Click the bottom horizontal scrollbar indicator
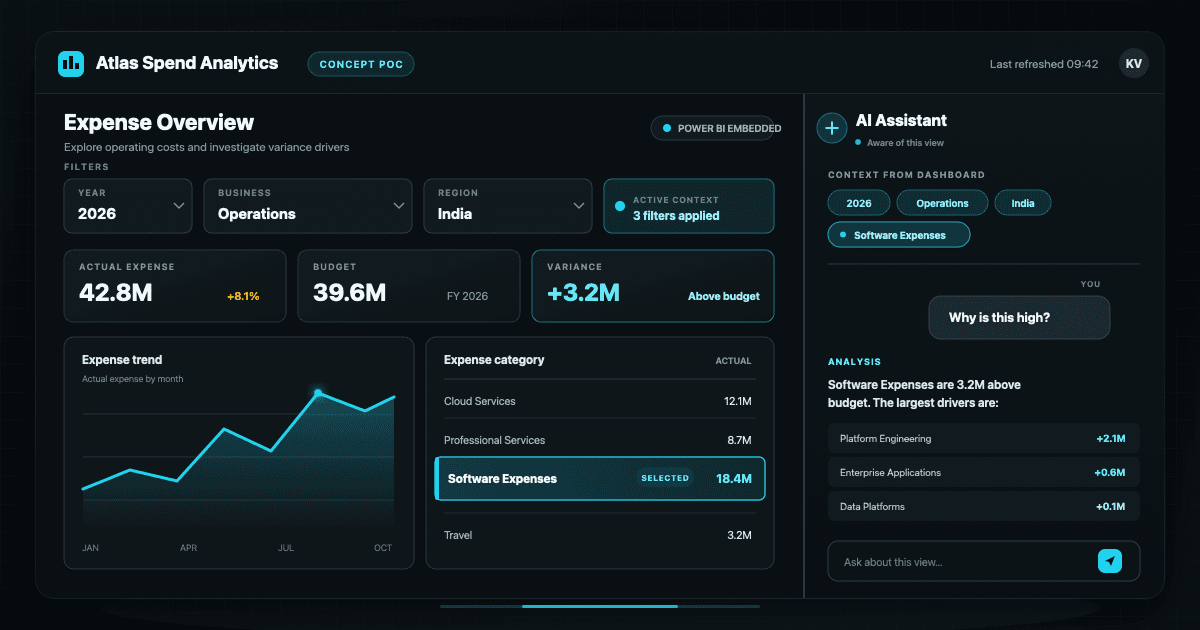The image size is (1200, 630). tap(600, 606)
